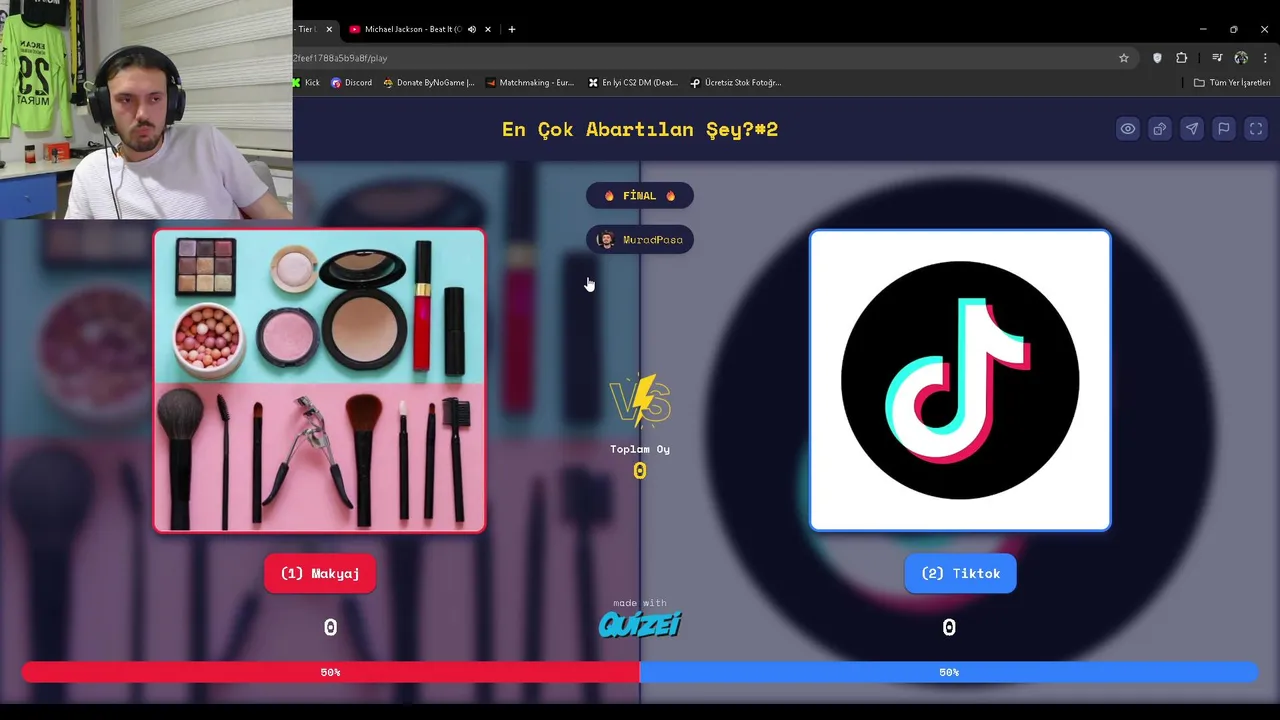
Task: Bookmark this page with the star icon
Action: pyautogui.click(x=1124, y=58)
